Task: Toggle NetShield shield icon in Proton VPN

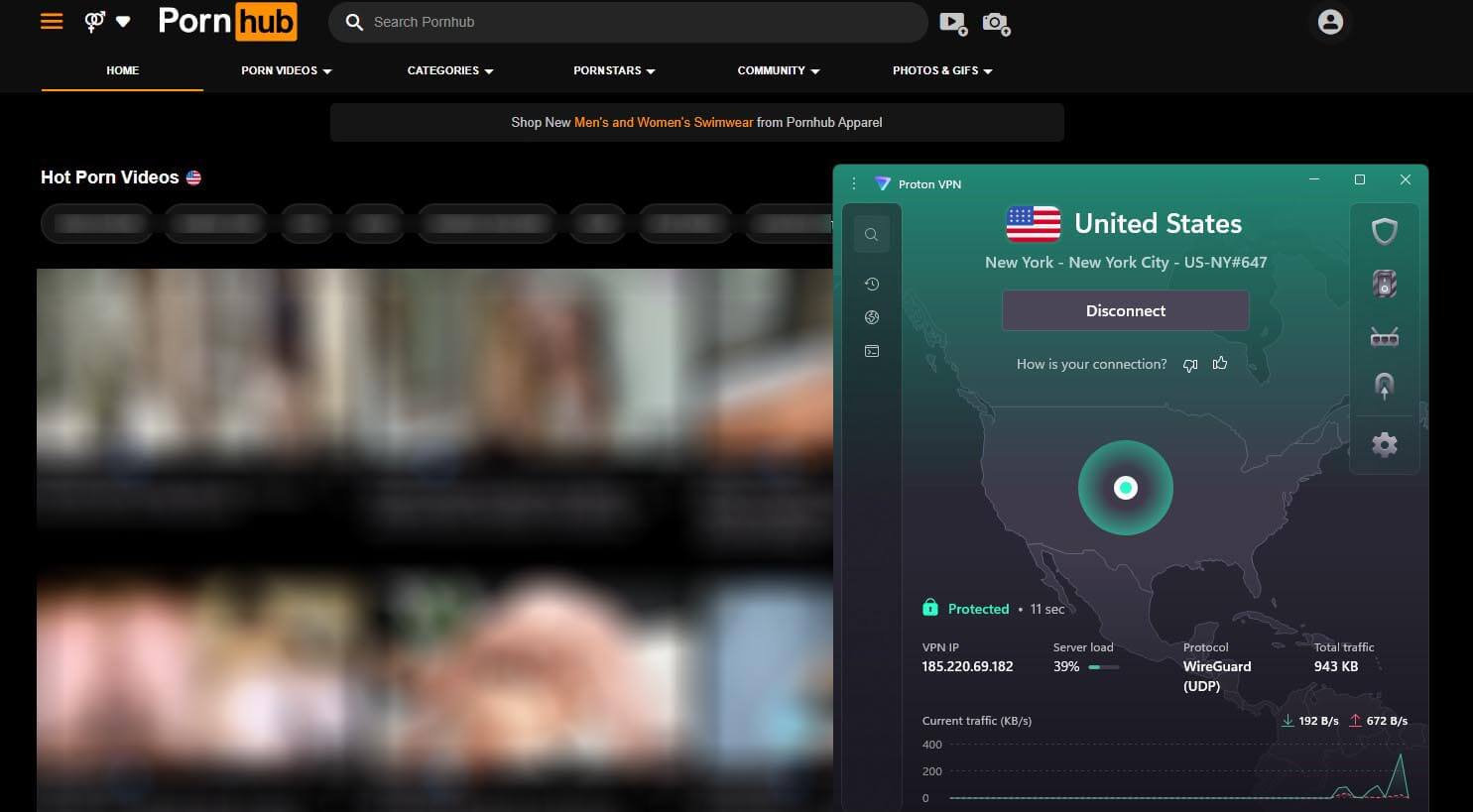Action: 1385,232
